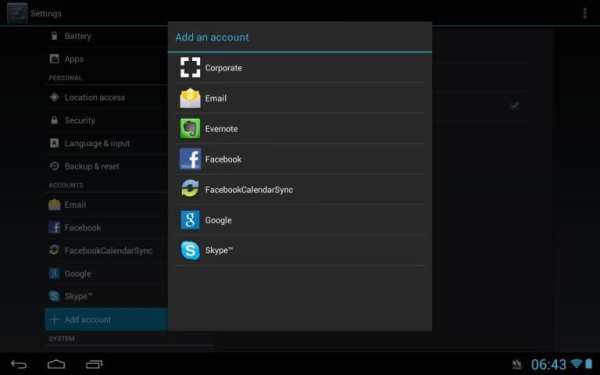Choose the Email envelope icon in dialog
Screen dimensions: 600x375
[190, 98]
